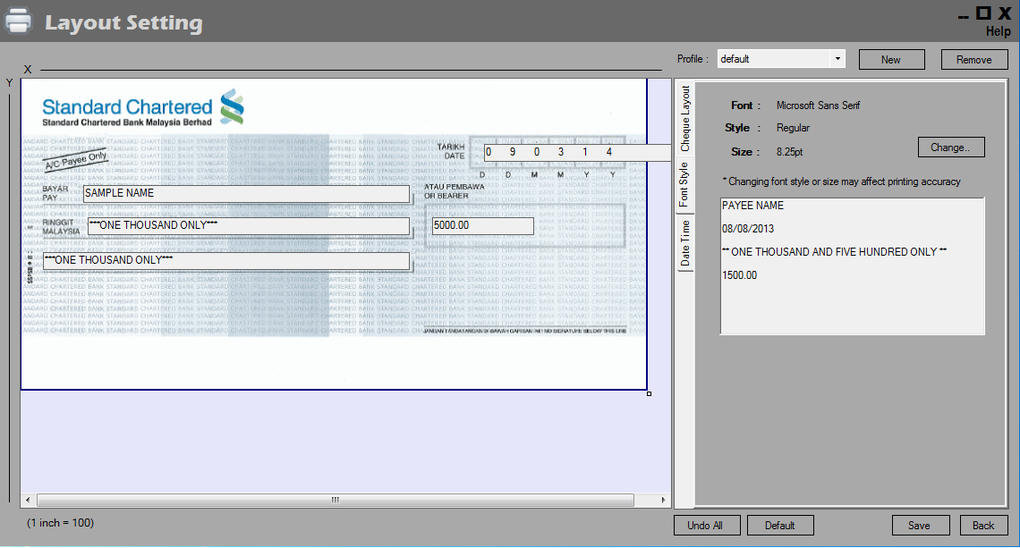The width and height of the screenshot is (1020, 548).
Task: Open the Profile dropdown showing default
Action: click(x=781, y=59)
